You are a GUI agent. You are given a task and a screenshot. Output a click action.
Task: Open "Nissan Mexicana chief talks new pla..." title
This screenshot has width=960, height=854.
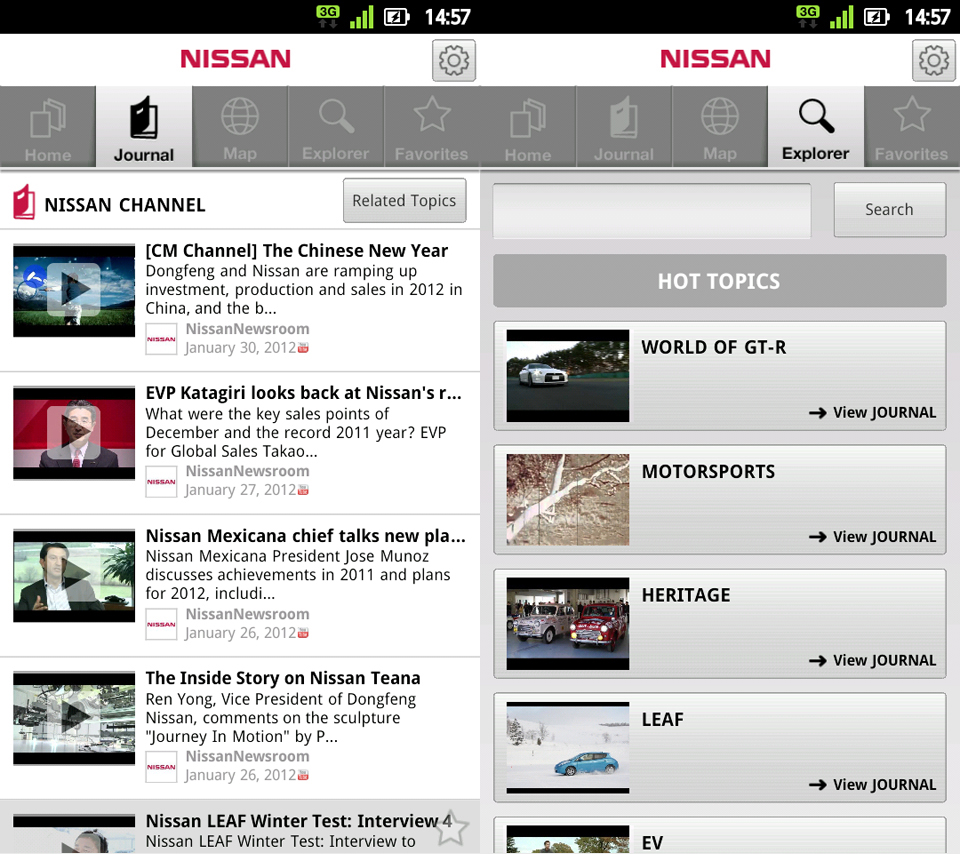[x=306, y=536]
